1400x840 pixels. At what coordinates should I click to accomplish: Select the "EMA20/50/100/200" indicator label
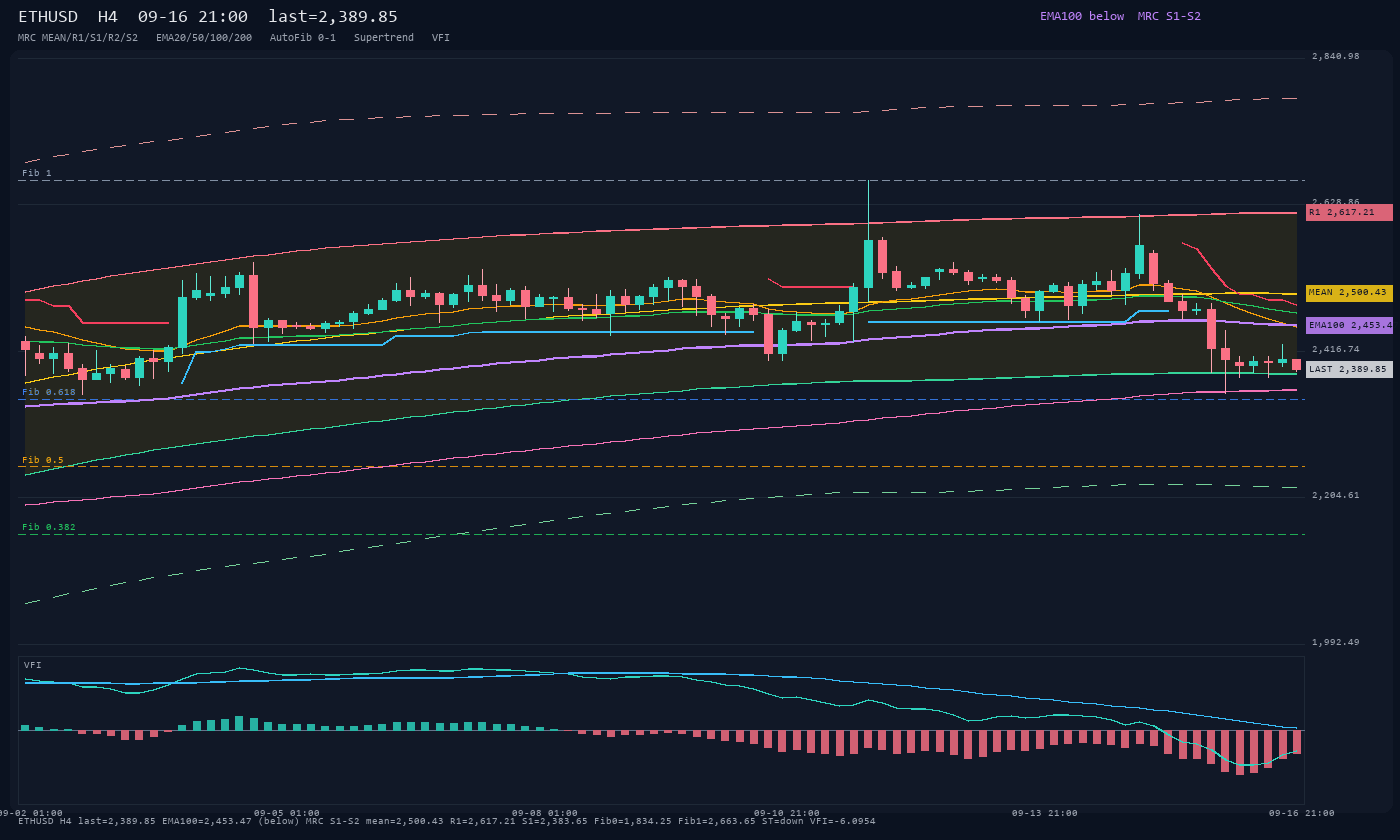204,38
